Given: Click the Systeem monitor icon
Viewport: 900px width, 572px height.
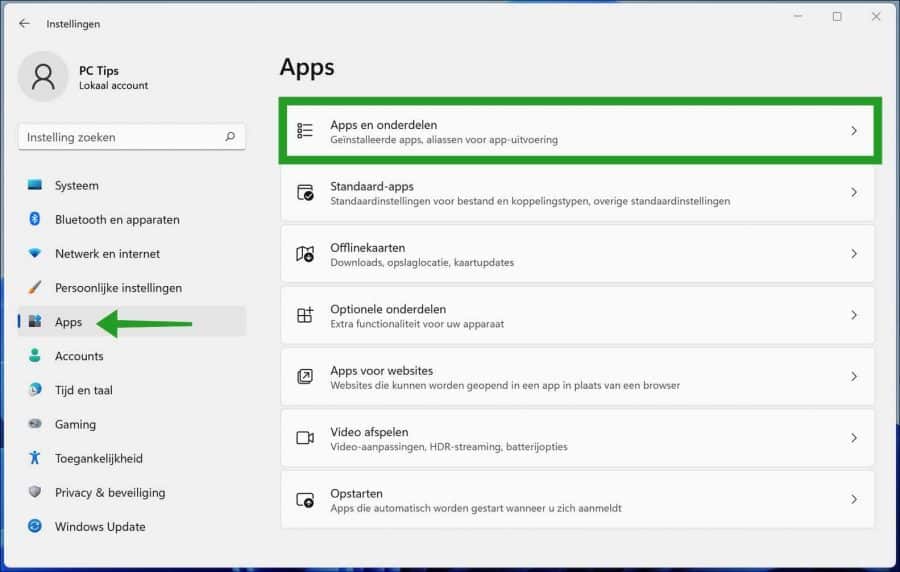Looking at the screenshot, I should [35, 185].
